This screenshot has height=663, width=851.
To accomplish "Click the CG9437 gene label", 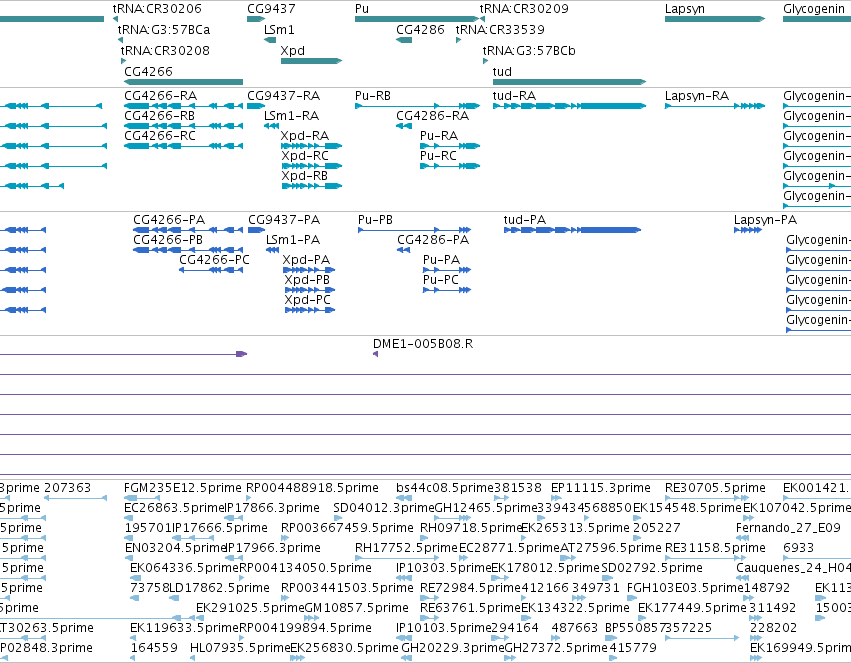I will tap(271, 9).
